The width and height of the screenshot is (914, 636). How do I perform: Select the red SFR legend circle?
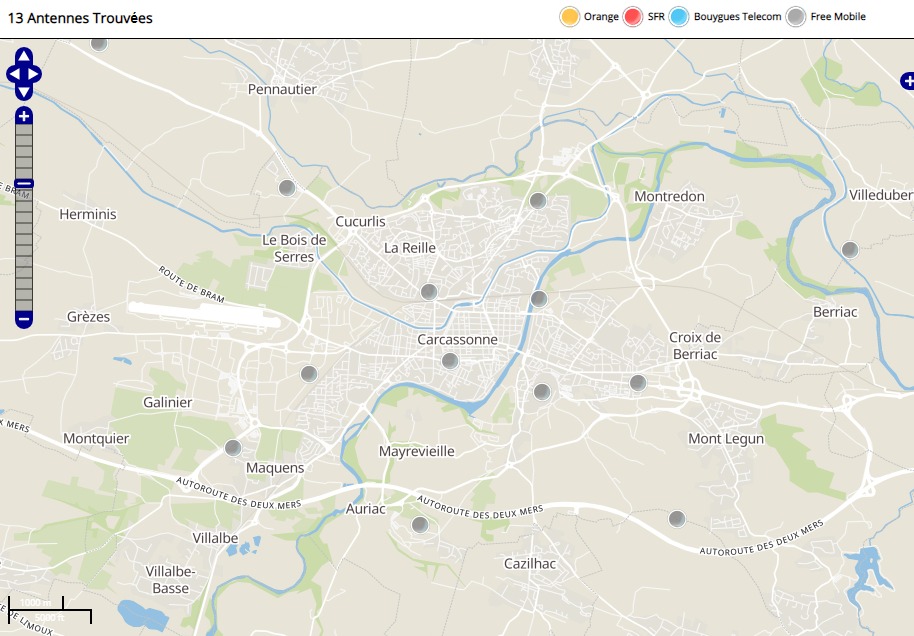[632, 17]
